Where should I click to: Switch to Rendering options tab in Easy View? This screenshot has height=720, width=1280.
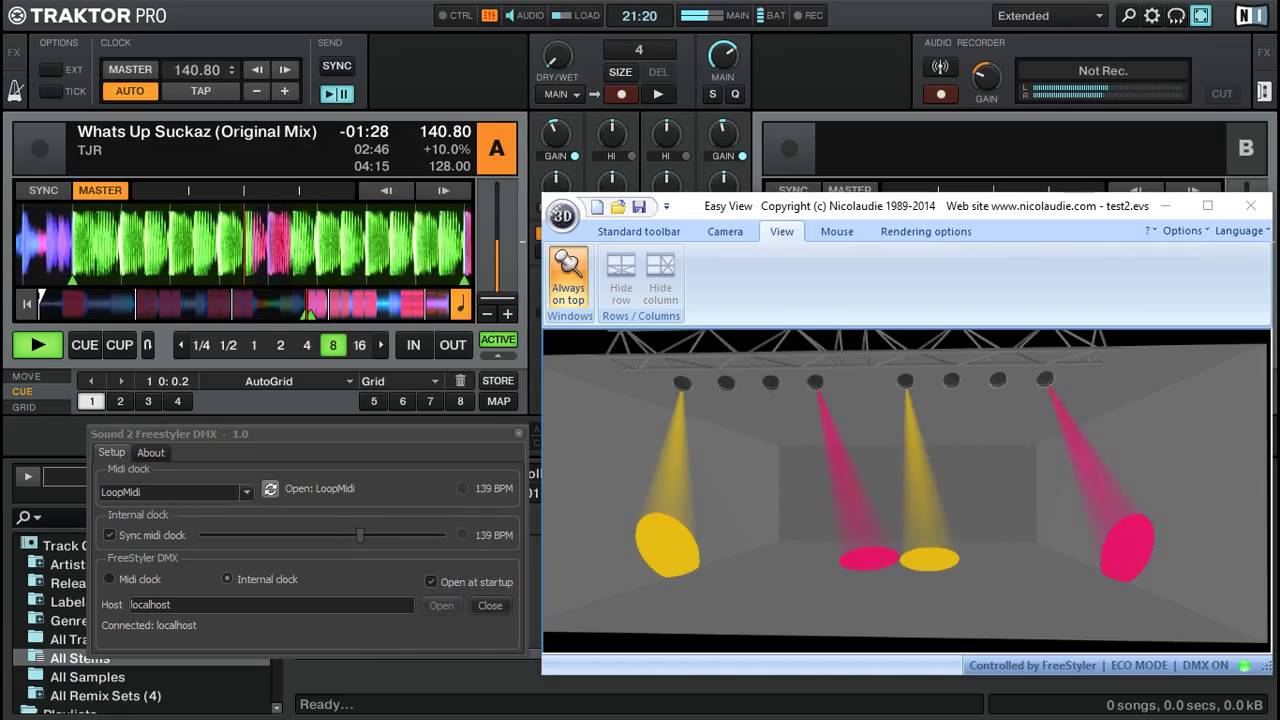[926, 231]
